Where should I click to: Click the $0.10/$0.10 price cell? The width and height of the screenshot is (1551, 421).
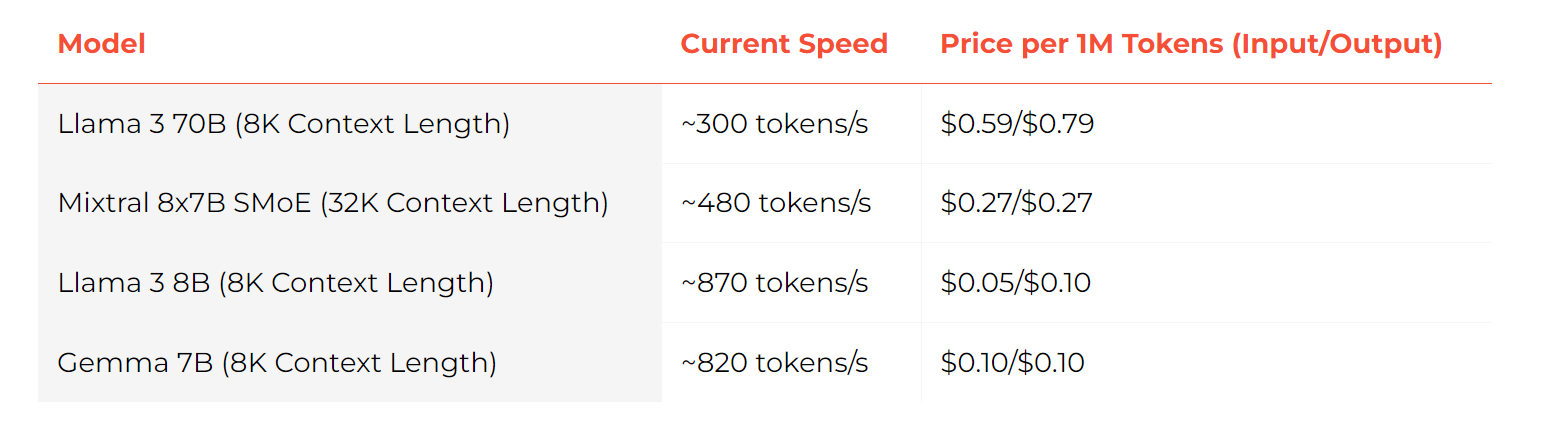coord(1012,362)
